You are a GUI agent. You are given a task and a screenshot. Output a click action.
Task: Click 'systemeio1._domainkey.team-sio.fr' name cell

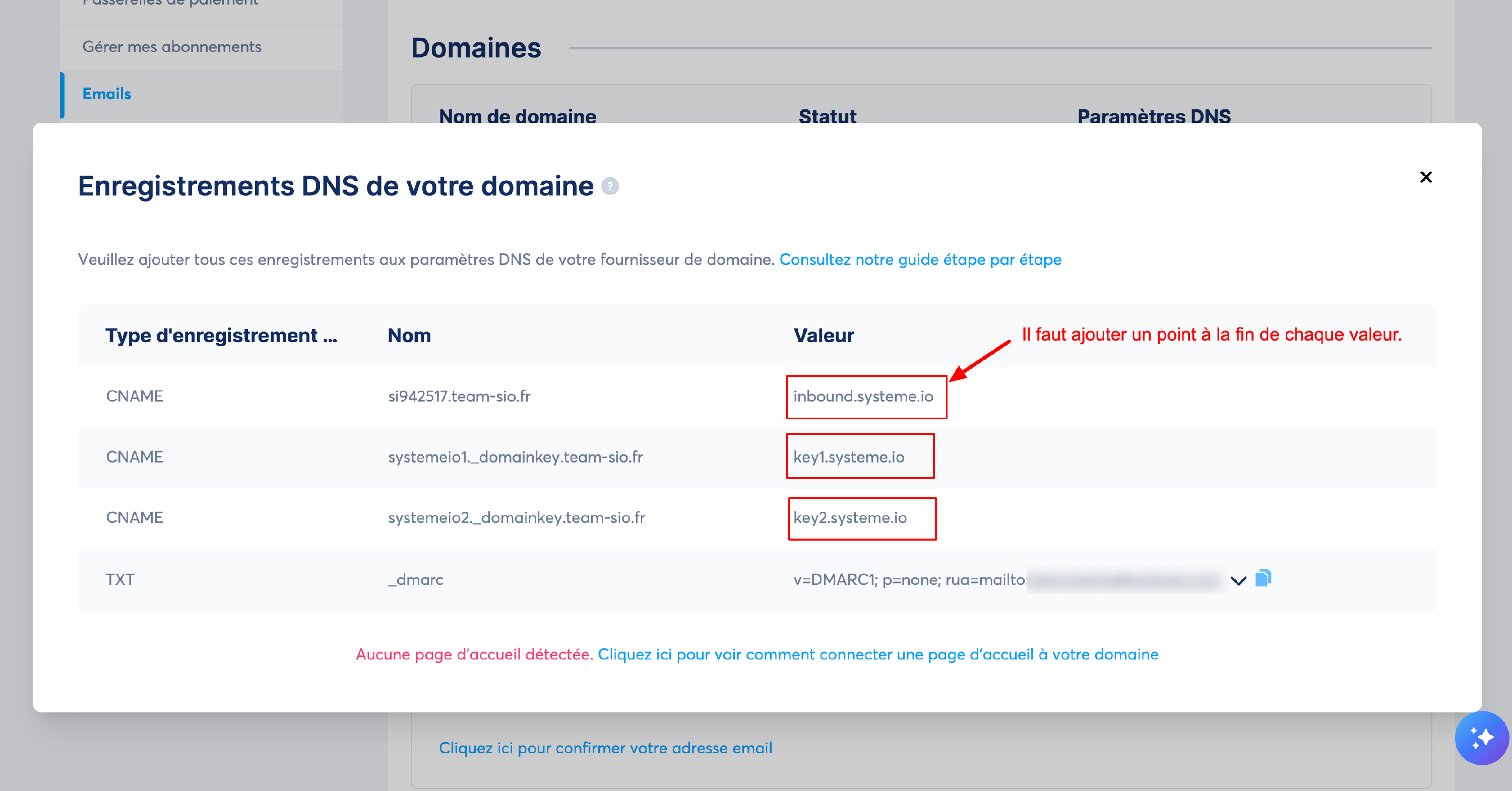516,457
